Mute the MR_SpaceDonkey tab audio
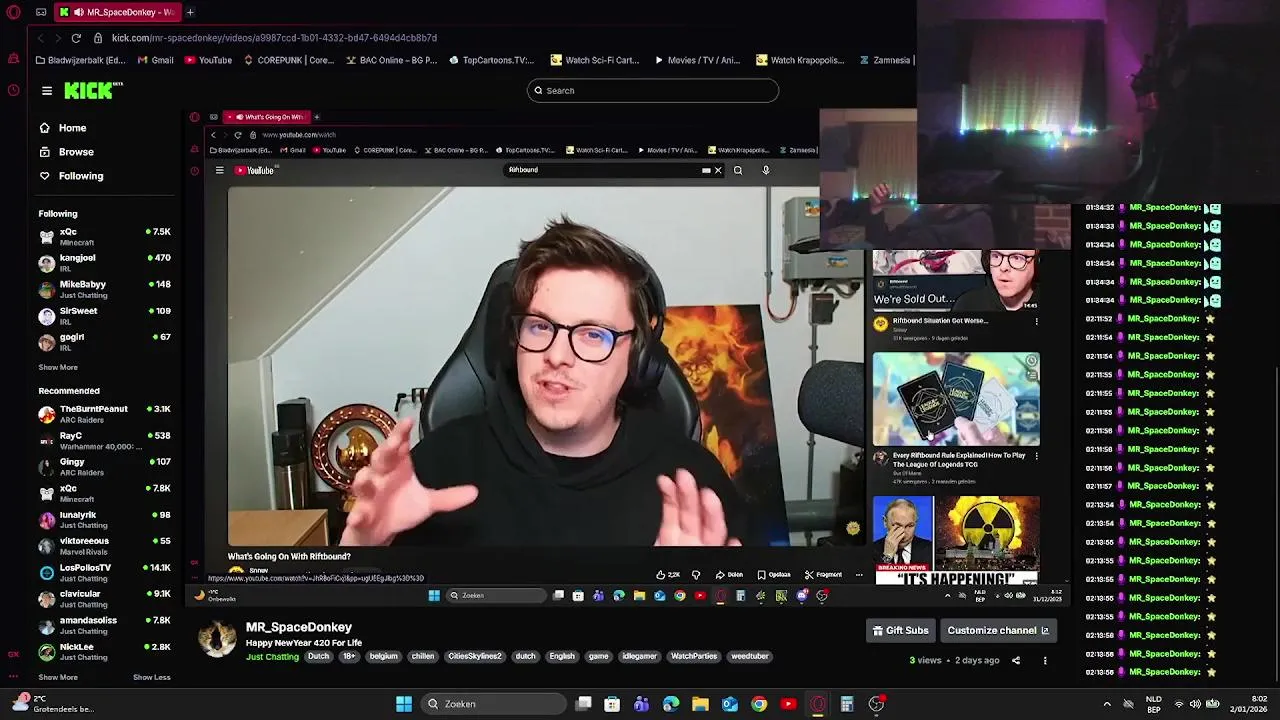 pos(78,12)
